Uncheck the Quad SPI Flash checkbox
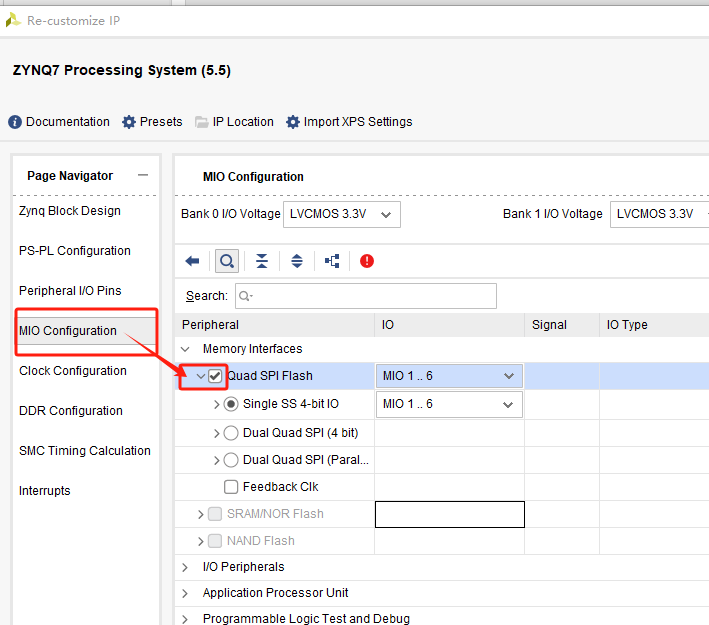 [215, 376]
